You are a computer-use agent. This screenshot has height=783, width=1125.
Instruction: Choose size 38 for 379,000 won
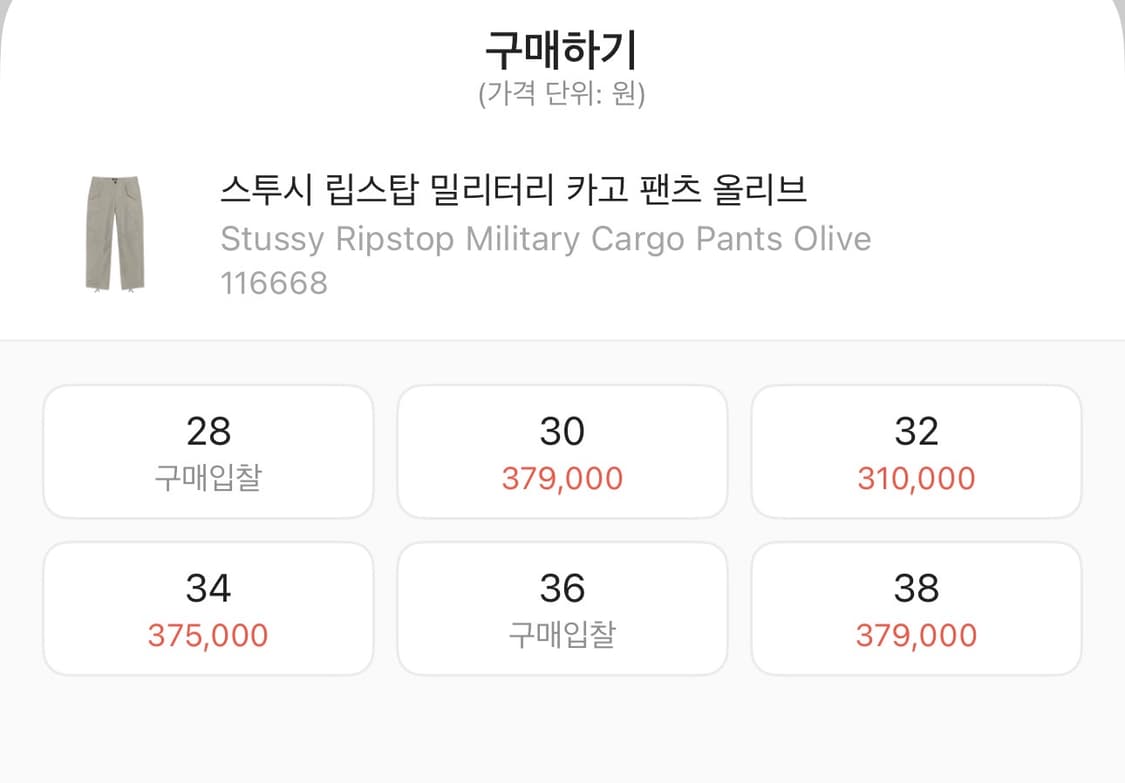[916, 607]
